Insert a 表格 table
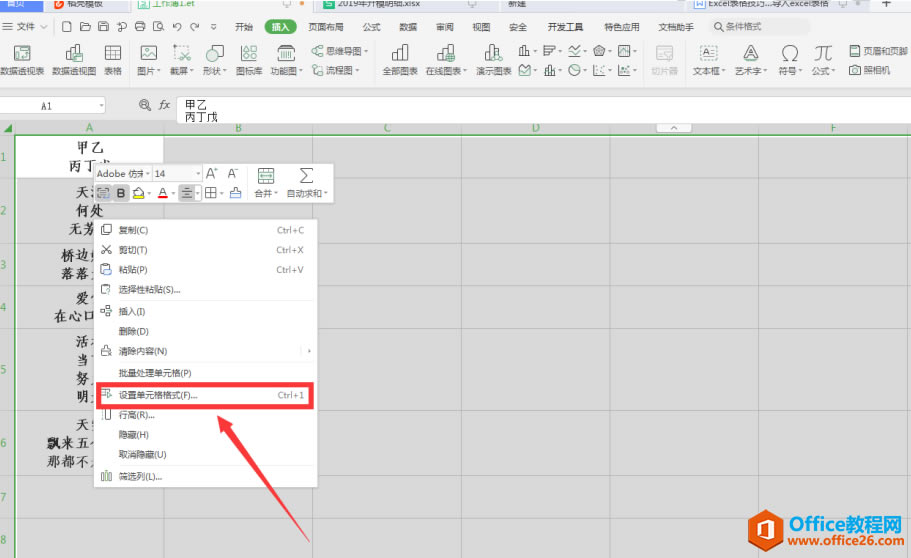Screen dimensions: 911x558 tap(113, 60)
